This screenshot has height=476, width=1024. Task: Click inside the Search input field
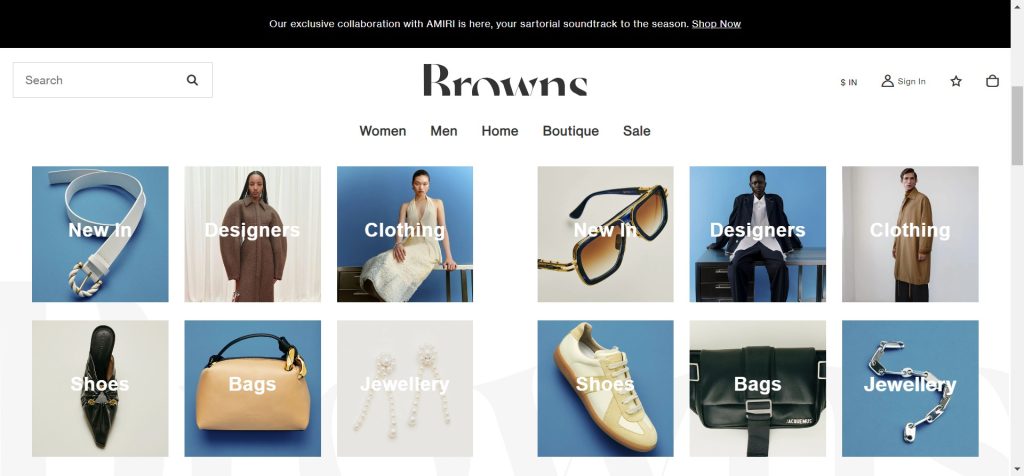tap(98, 80)
